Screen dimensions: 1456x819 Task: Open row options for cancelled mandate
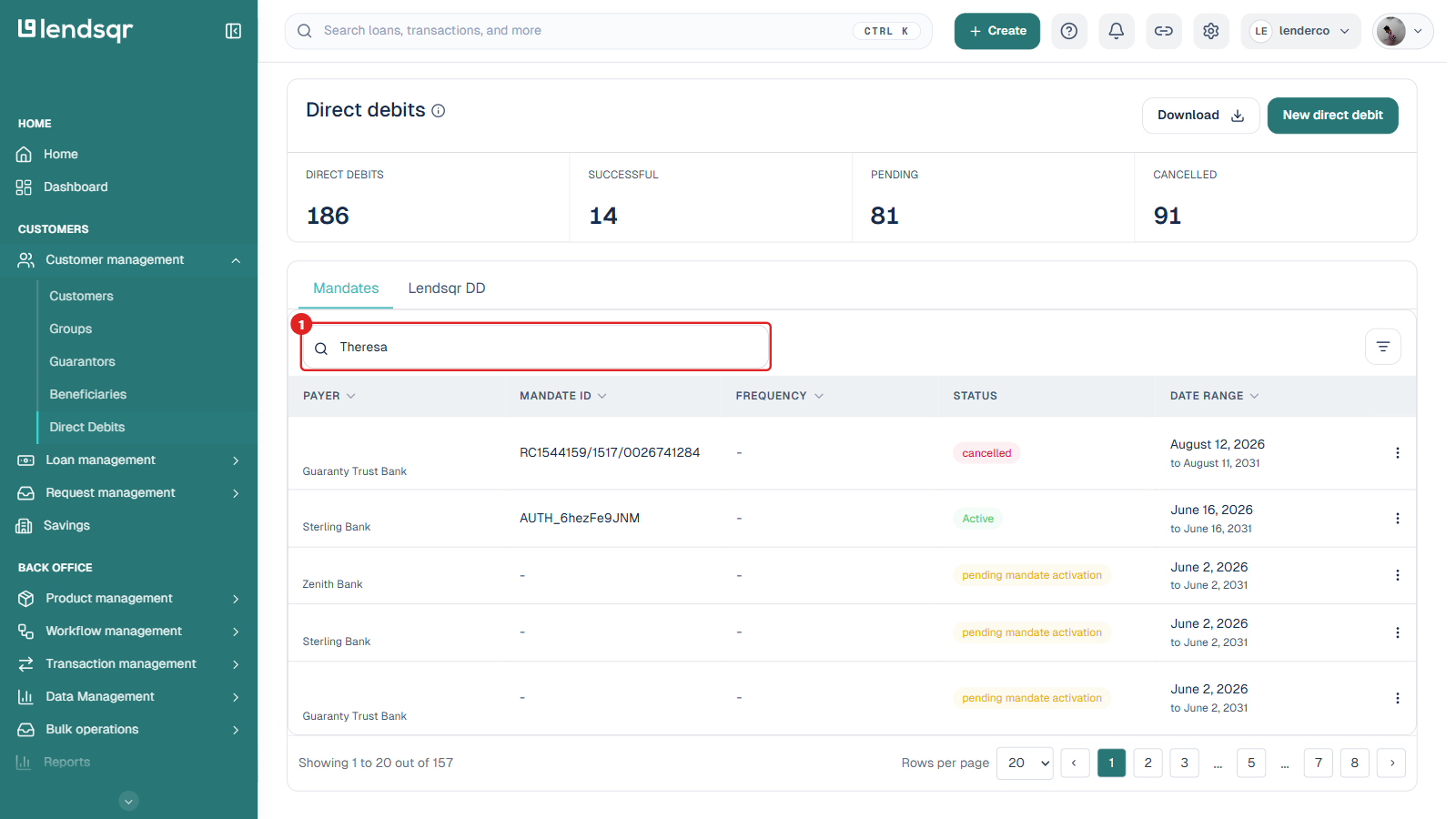click(x=1398, y=453)
